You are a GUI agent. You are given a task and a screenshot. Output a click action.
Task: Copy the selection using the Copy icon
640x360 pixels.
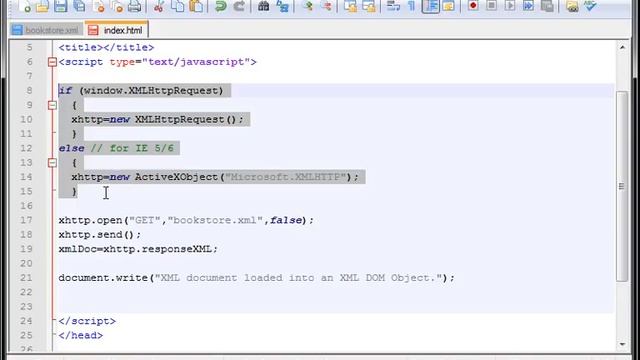point(178,6)
